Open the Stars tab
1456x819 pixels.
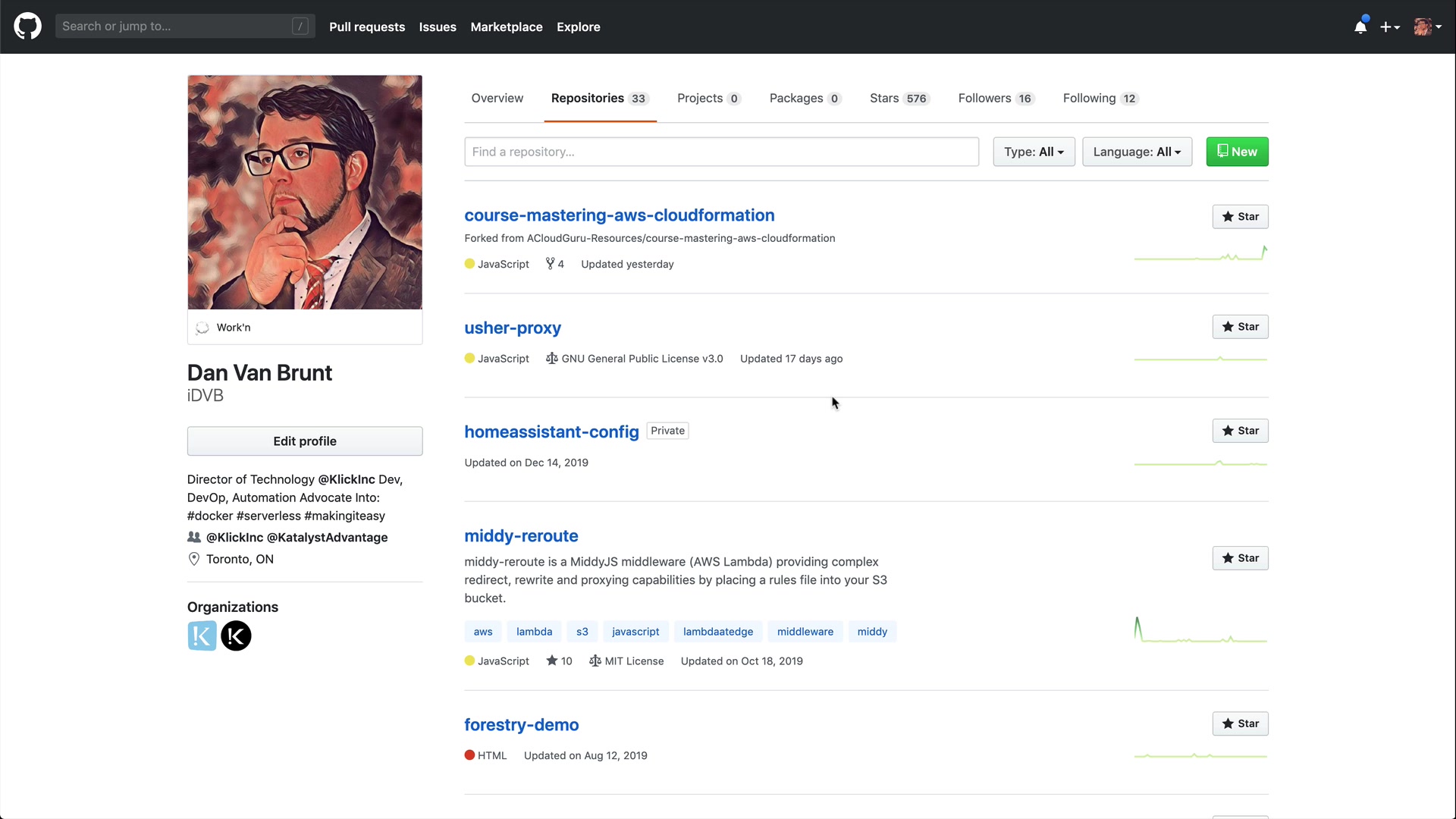pyautogui.click(x=899, y=99)
